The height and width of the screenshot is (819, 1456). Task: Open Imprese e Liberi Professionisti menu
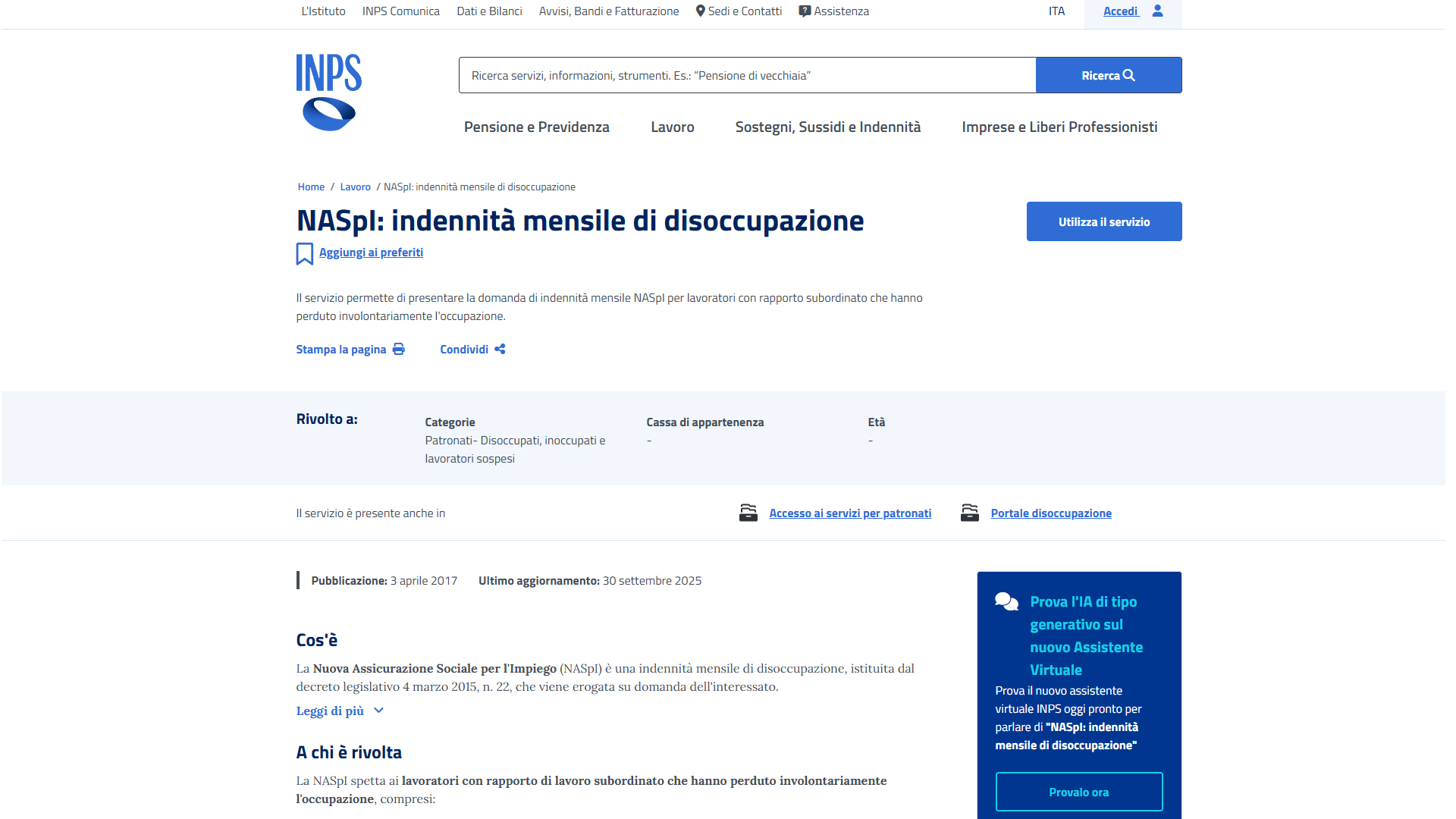coord(1059,127)
